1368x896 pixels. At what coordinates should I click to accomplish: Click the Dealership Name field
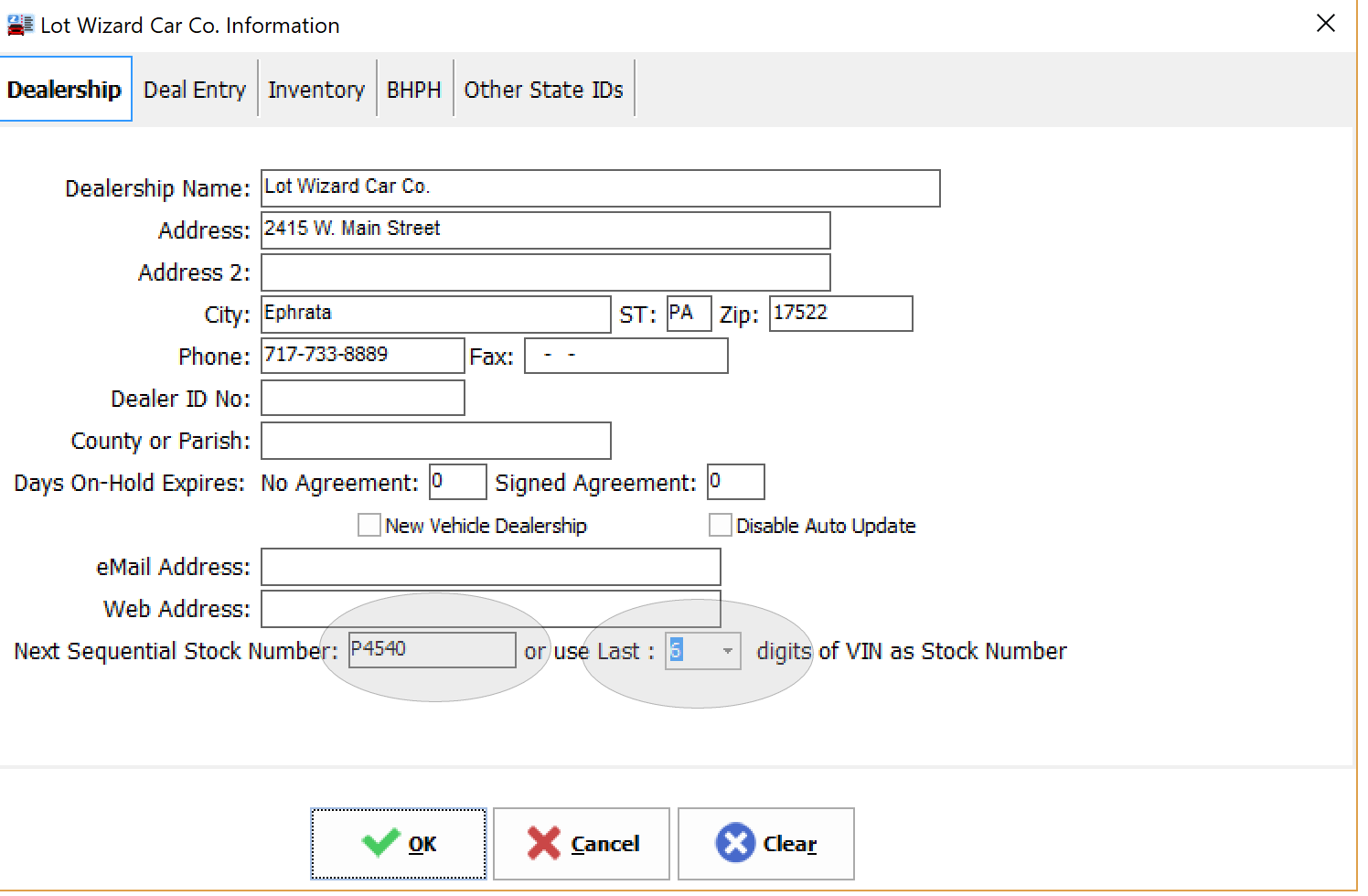pos(600,187)
